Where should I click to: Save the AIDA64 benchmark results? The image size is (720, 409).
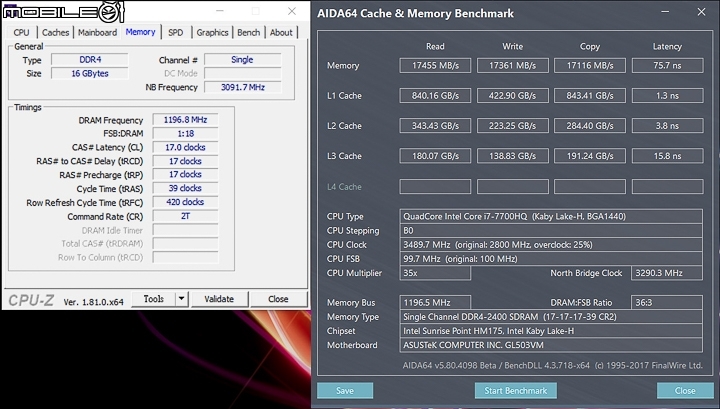pyautogui.click(x=345, y=391)
